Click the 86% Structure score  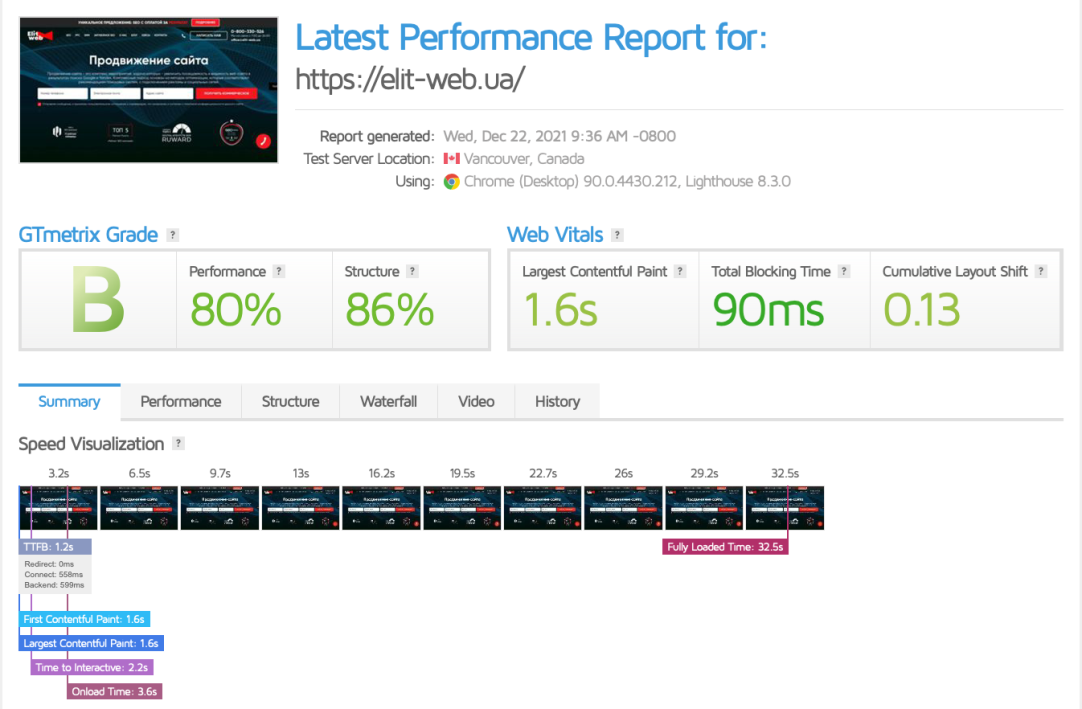390,309
